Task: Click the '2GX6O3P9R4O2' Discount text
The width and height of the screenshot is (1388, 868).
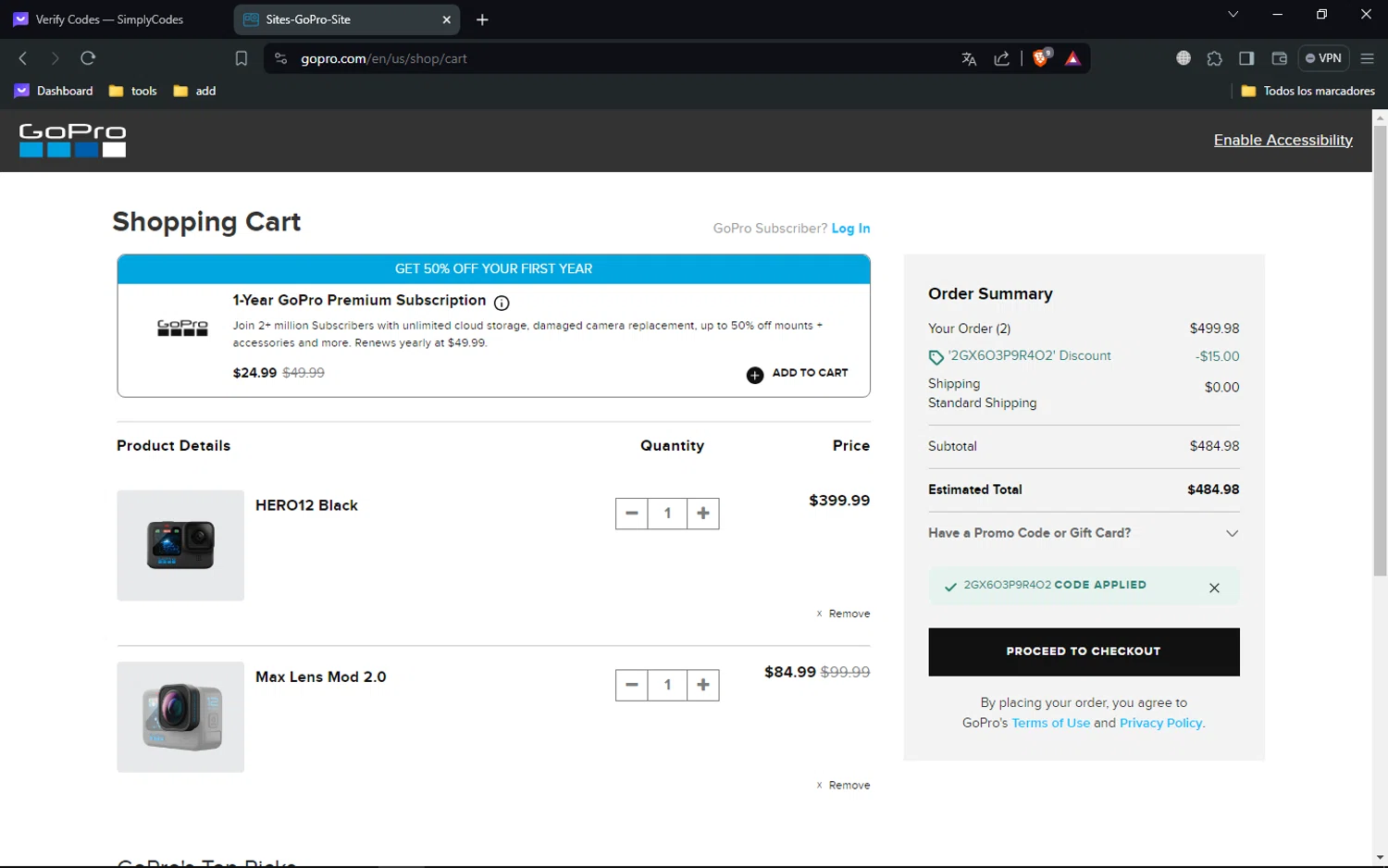Action: tap(1029, 355)
